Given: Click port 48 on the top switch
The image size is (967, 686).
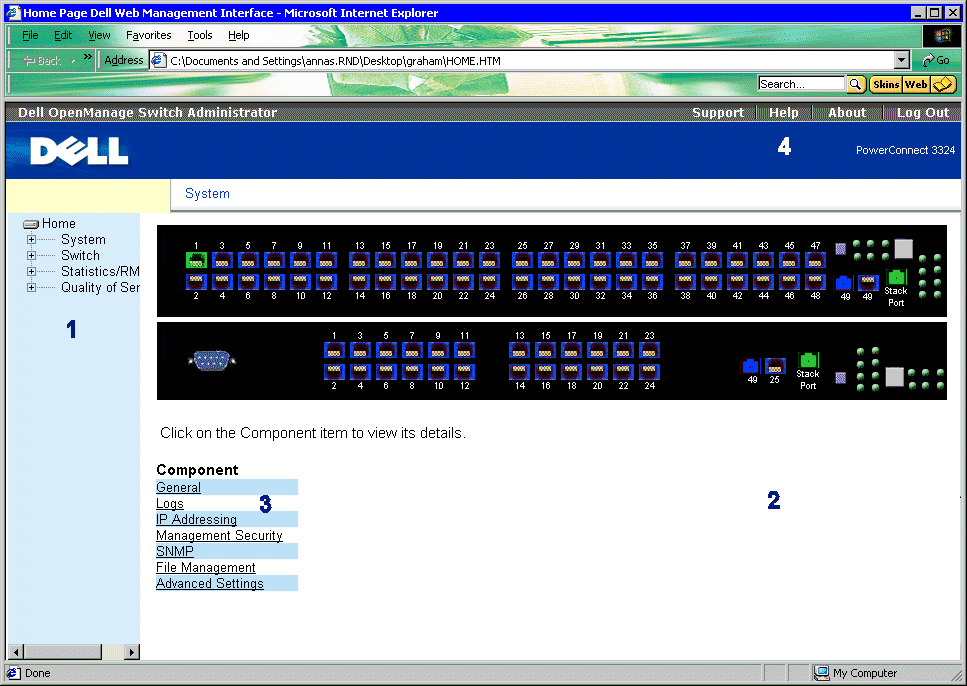Looking at the screenshot, I should tap(815, 282).
